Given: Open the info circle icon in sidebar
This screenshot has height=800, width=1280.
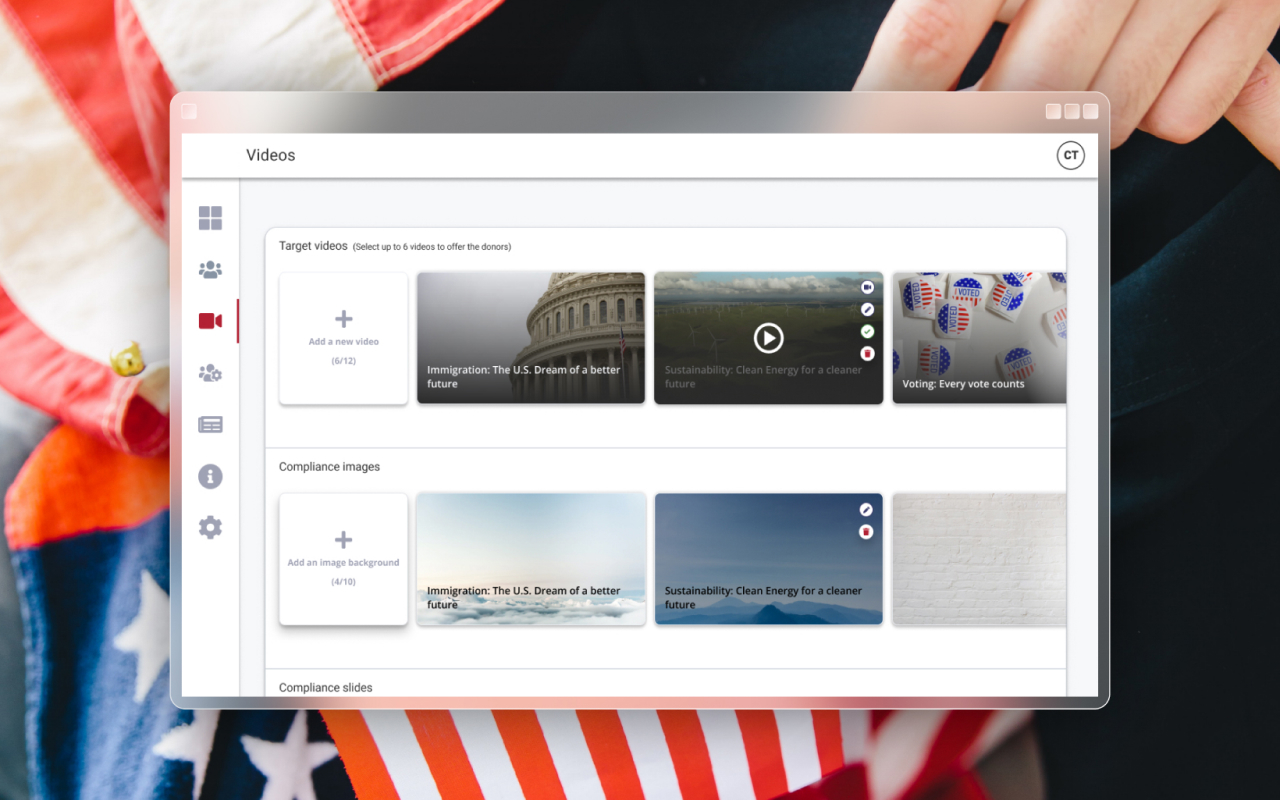Looking at the screenshot, I should tap(210, 476).
